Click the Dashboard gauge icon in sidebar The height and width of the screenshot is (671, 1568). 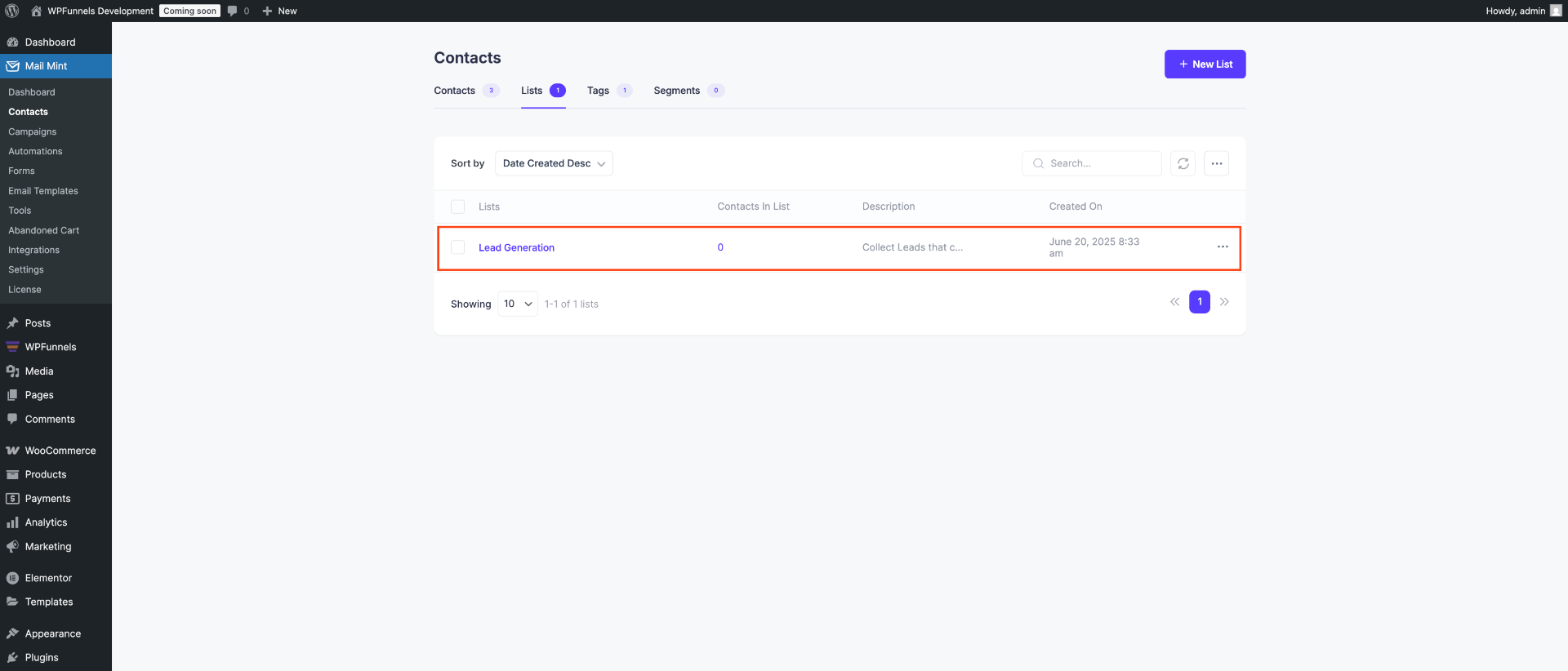(12, 42)
